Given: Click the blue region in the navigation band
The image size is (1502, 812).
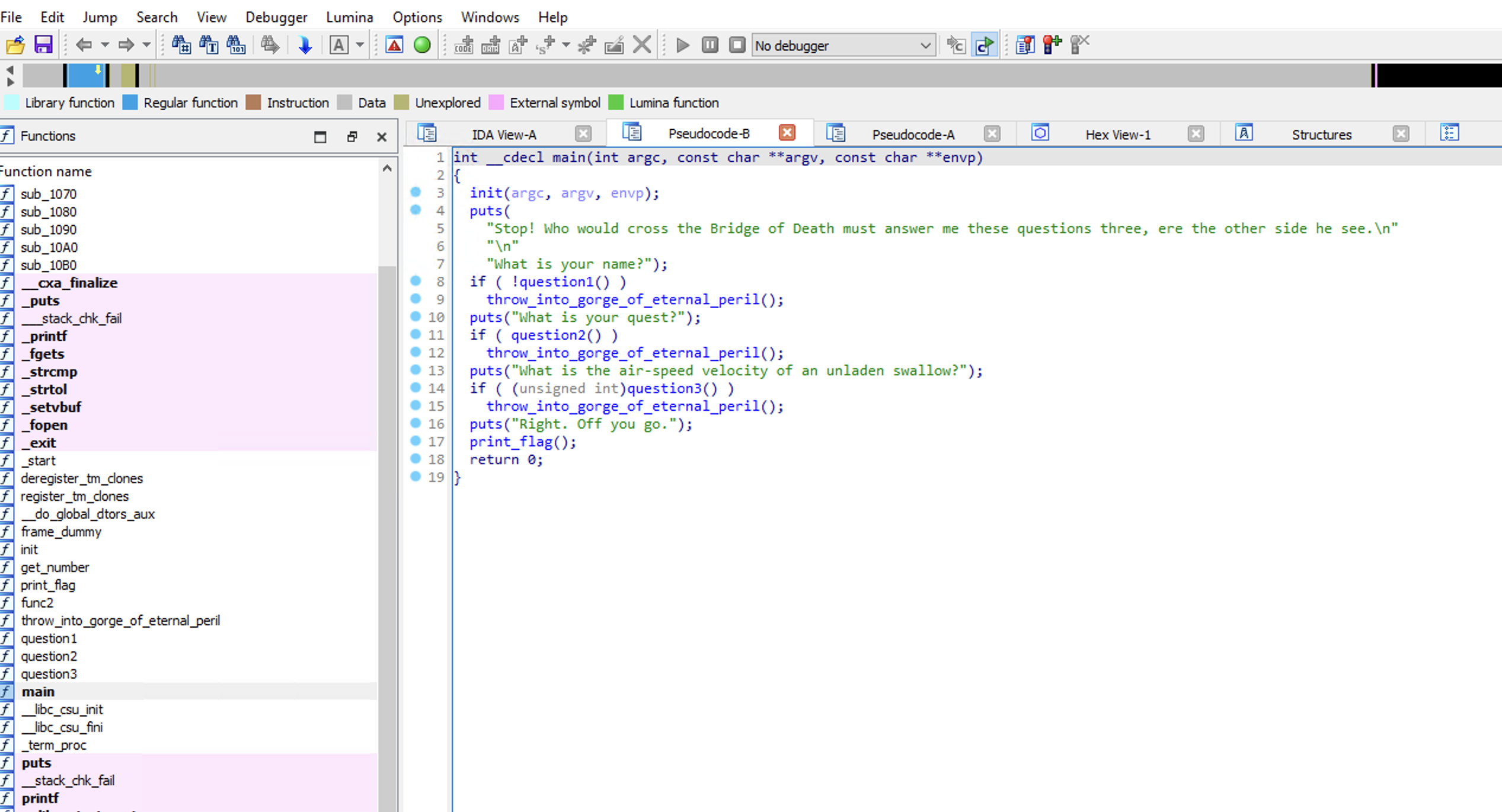Looking at the screenshot, I should point(86,76).
